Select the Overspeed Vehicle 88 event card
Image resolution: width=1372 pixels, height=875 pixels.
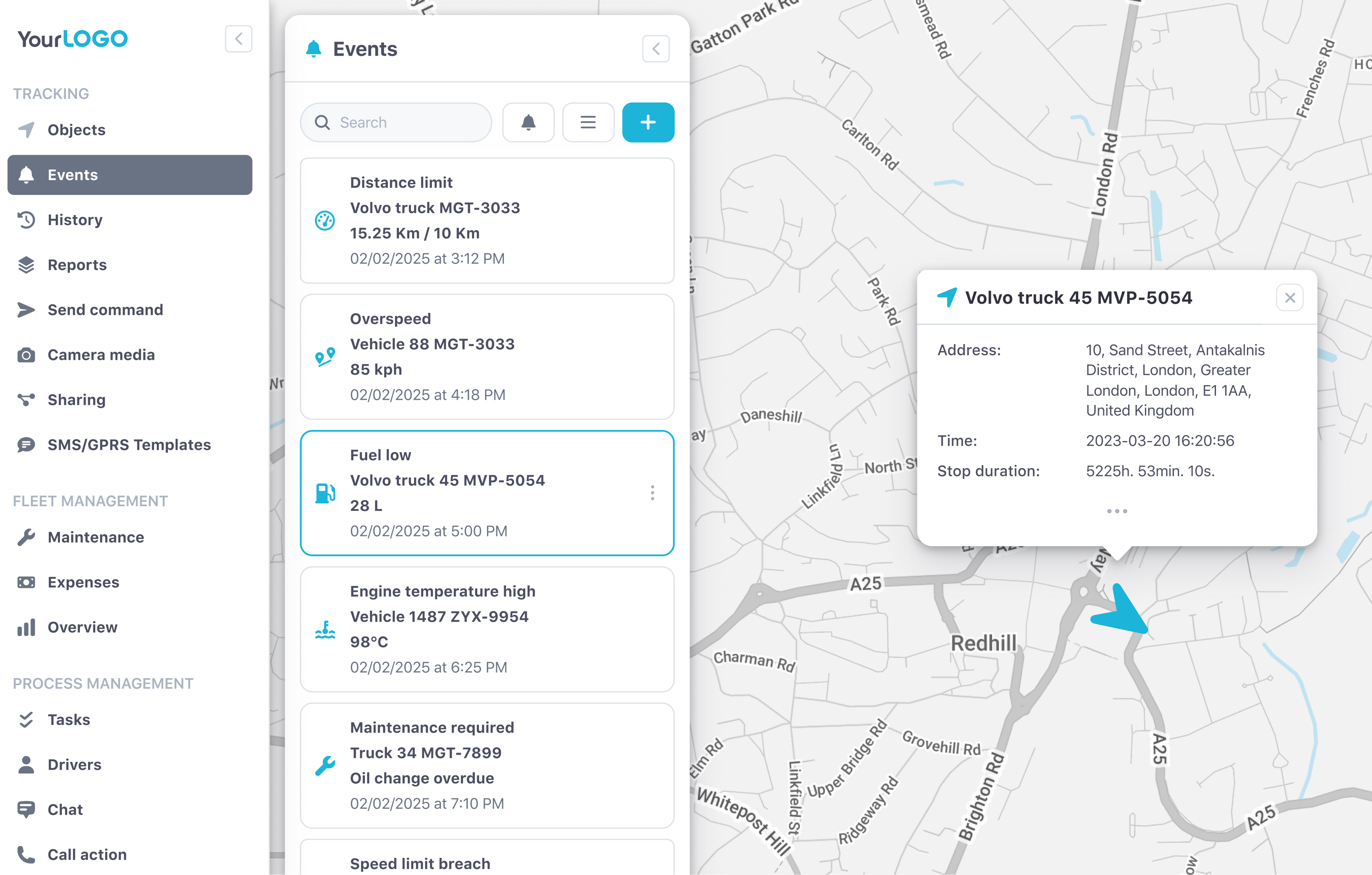pos(487,357)
